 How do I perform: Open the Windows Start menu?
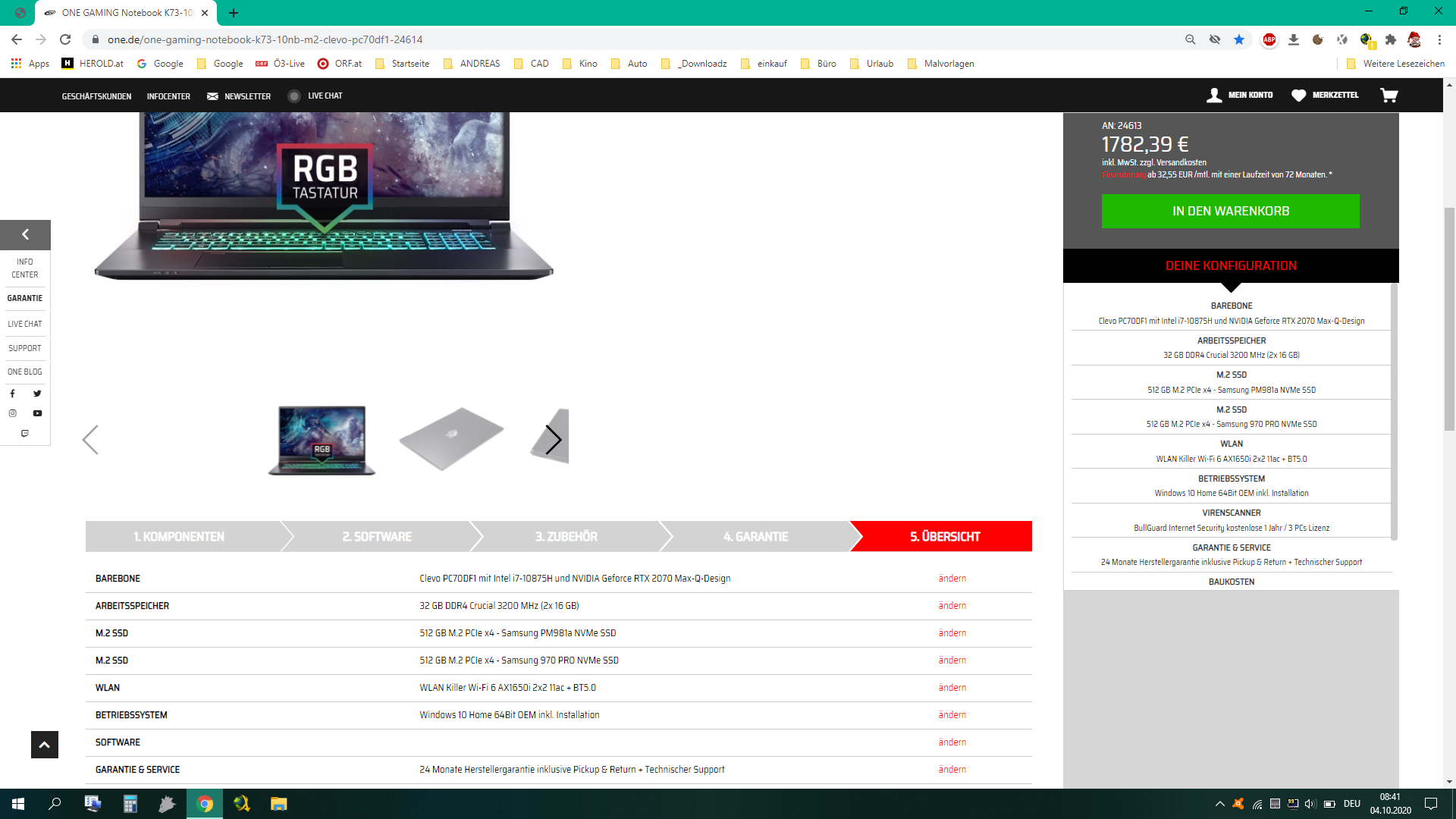pyautogui.click(x=18, y=804)
